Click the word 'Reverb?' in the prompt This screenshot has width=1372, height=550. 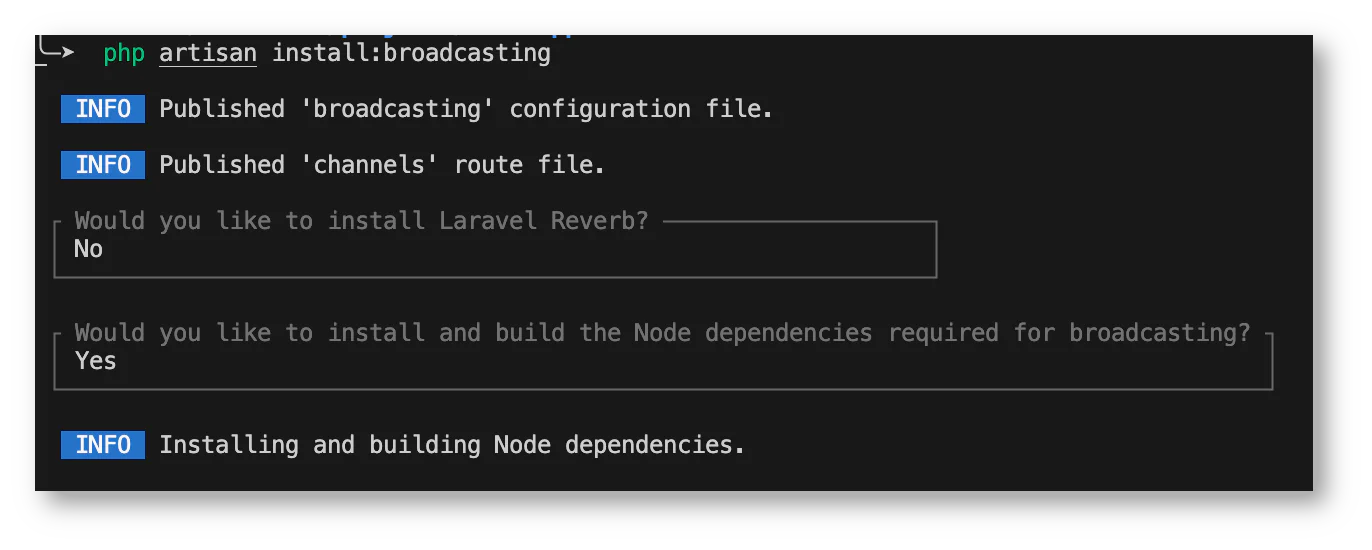[x=600, y=221]
